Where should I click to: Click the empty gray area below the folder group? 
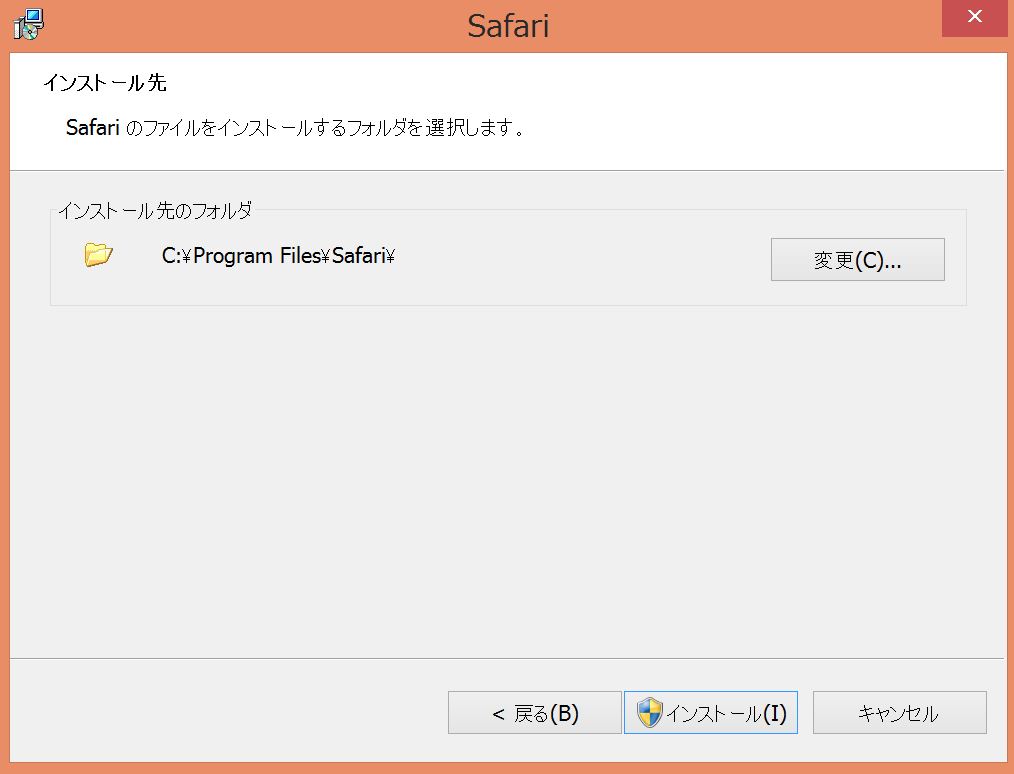pos(500,480)
